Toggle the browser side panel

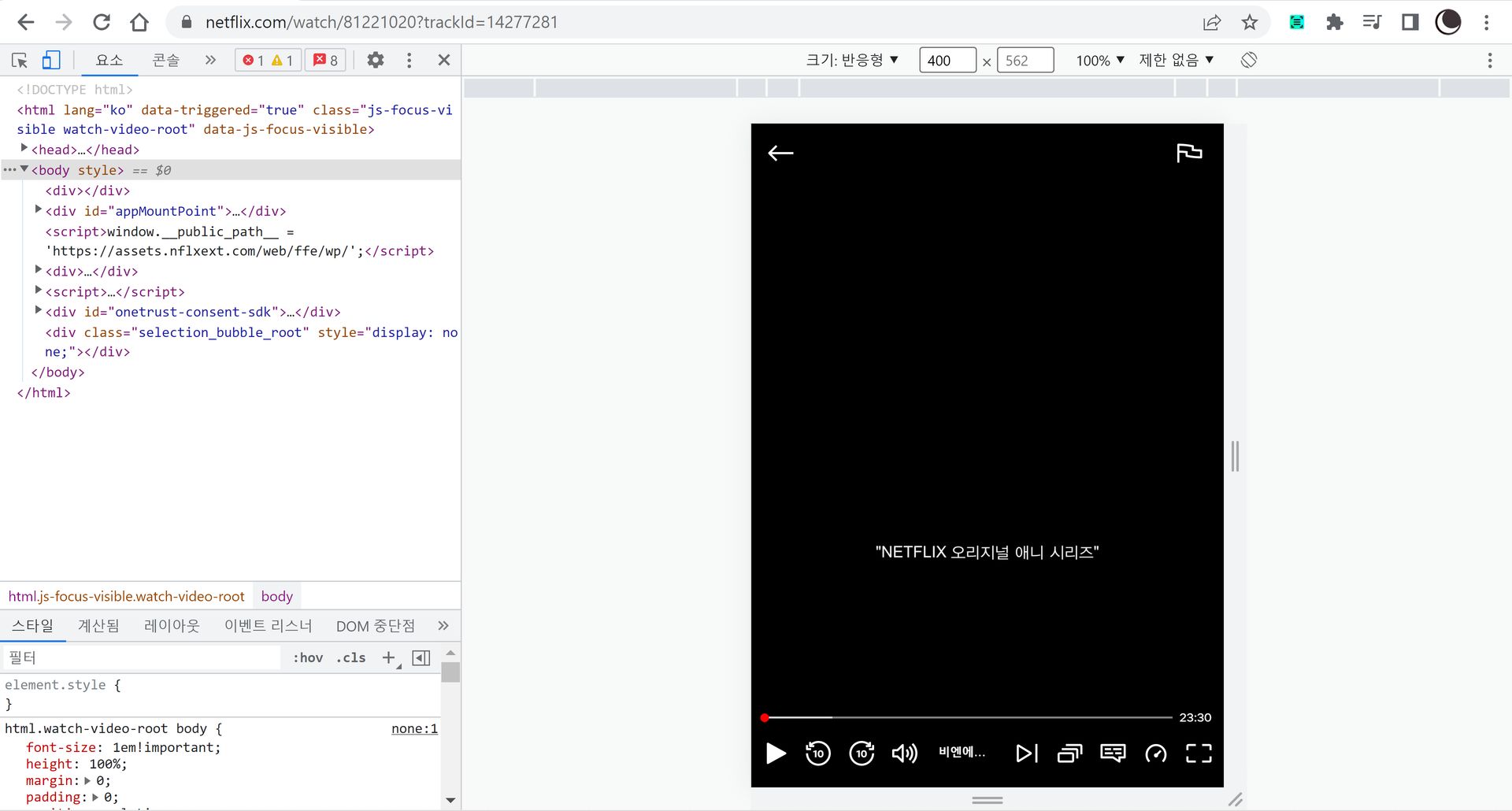tap(1410, 22)
